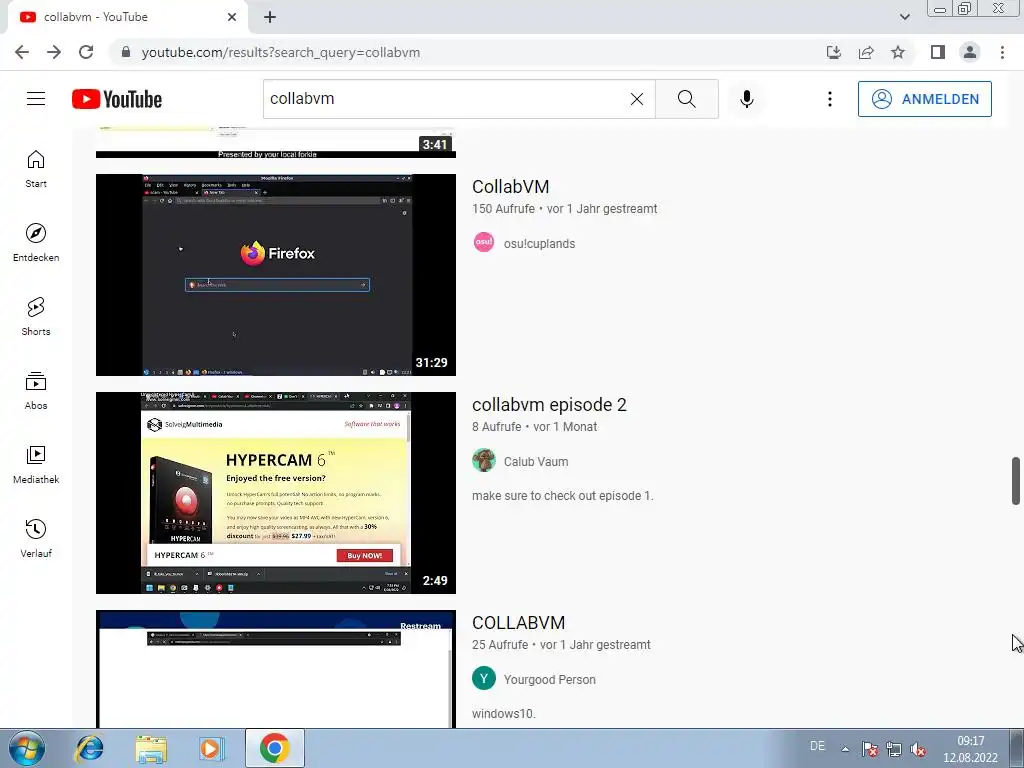Launch Internet Explorer from the taskbar
1024x768 pixels.
(x=89, y=748)
